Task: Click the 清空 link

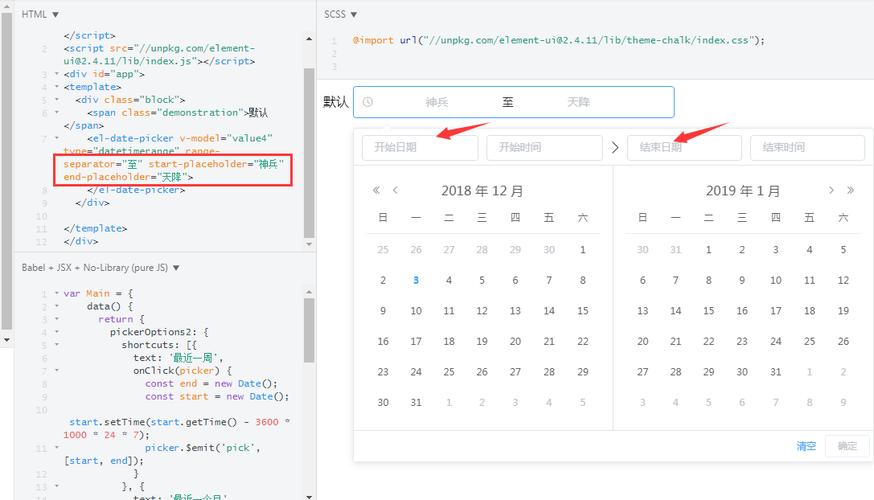Action: click(806, 446)
